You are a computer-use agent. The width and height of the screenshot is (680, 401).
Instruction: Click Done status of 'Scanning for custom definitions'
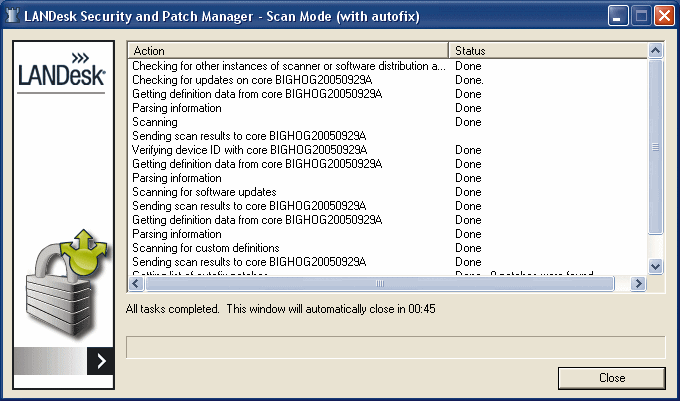[x=468, y=248]
